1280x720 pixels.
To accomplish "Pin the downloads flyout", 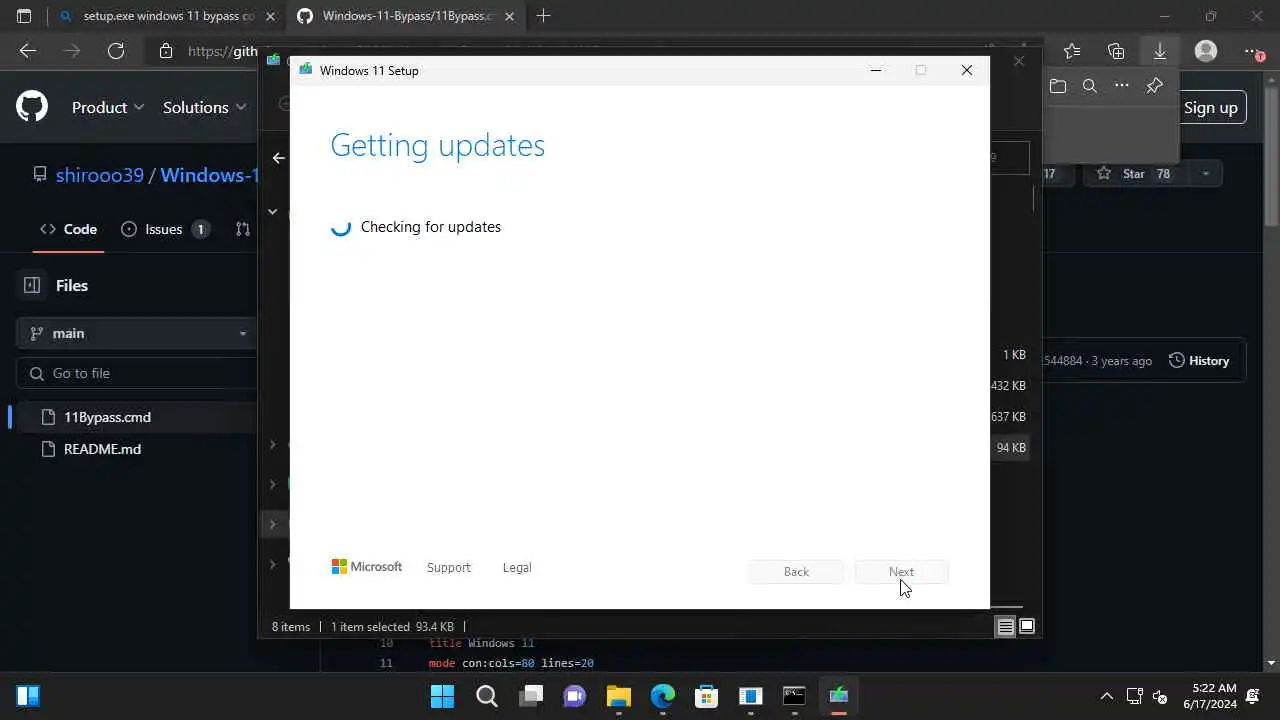I will (x=1154, y=86).
